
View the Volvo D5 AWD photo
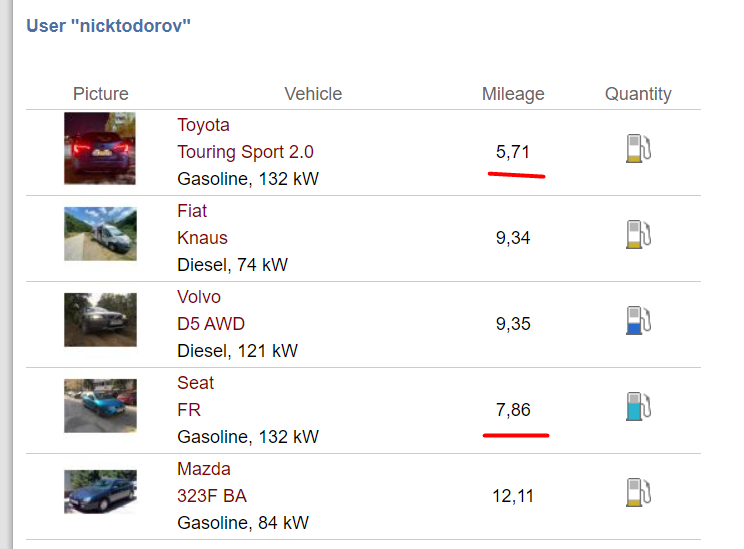tap(100, 320)
